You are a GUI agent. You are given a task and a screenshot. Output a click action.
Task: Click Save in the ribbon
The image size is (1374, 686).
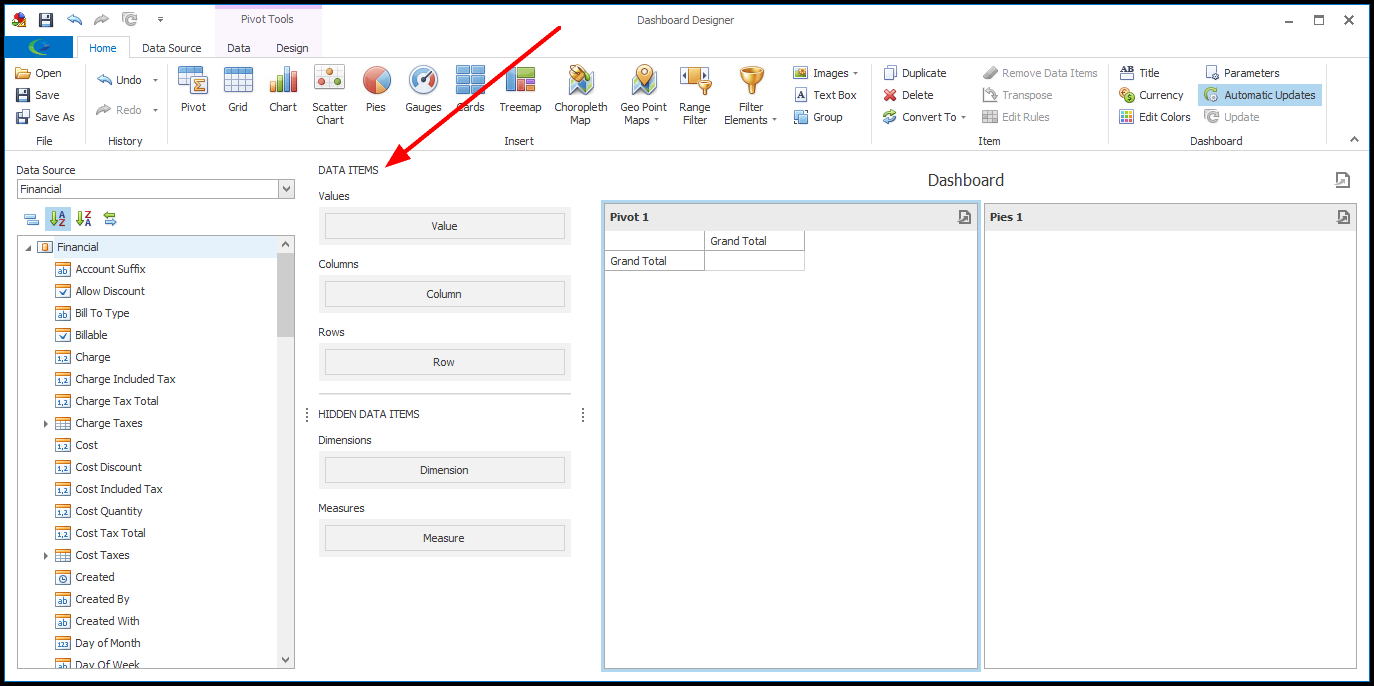[x=37, y=95]
